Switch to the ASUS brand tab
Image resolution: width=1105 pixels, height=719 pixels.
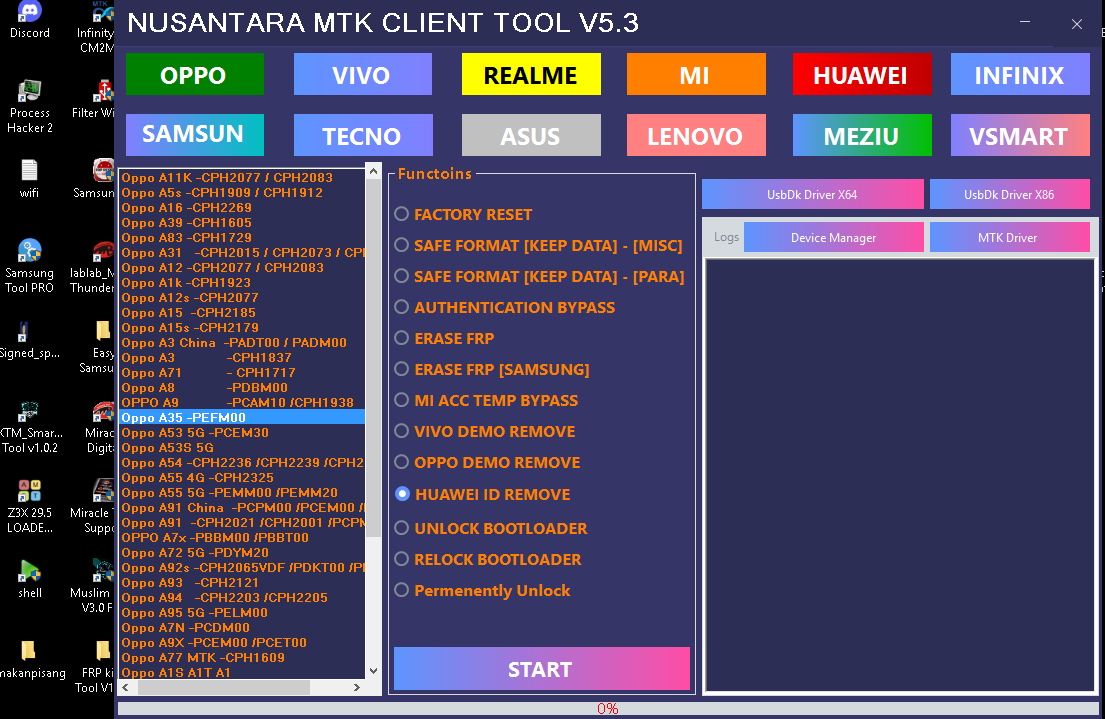coord(531,135)
